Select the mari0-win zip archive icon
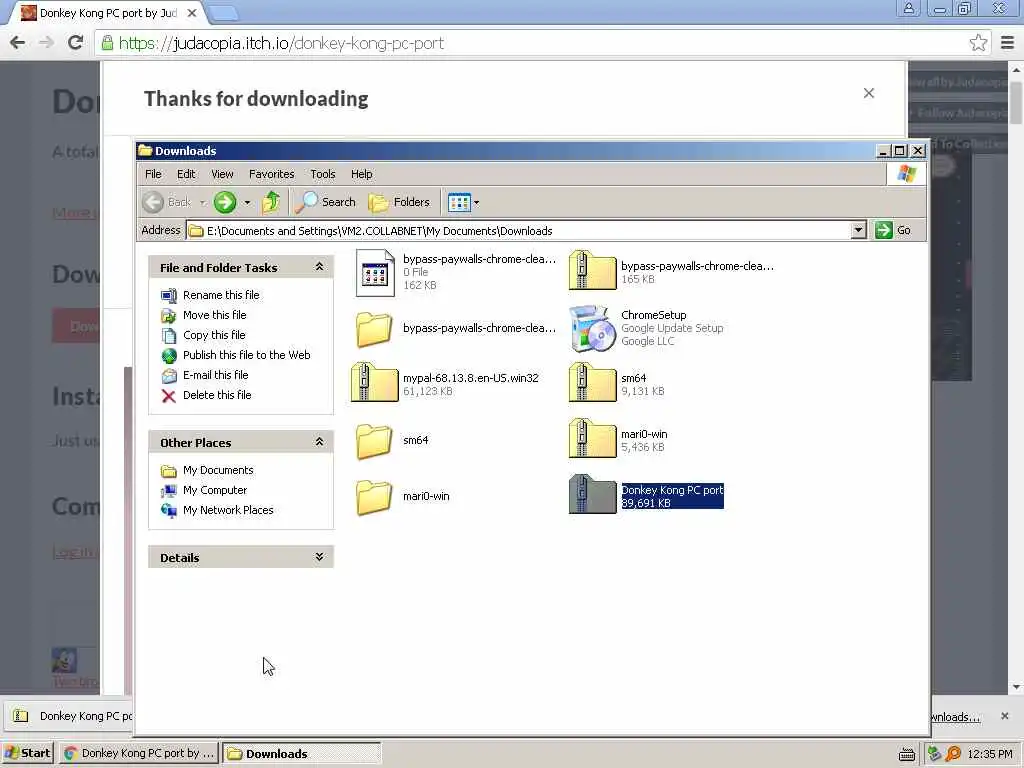 [592, 439]
